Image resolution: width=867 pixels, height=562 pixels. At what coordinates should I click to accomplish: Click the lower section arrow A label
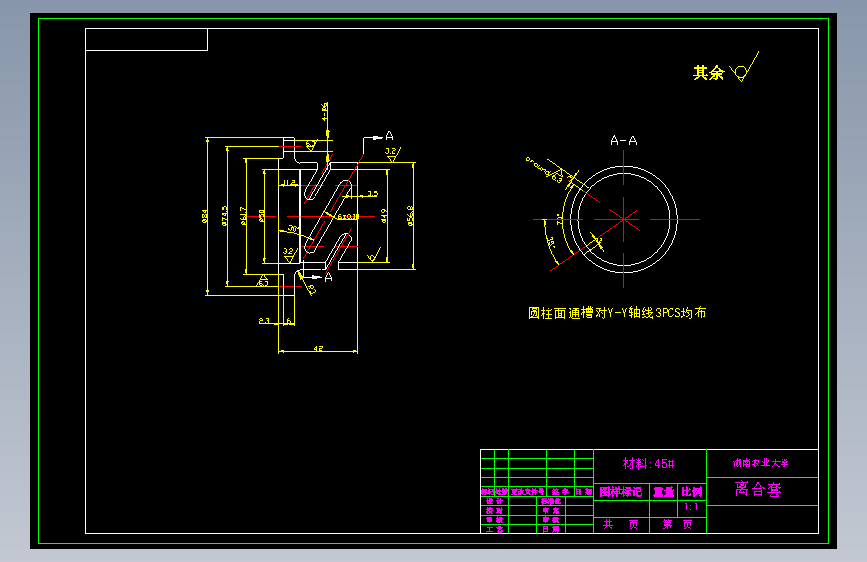(x=328, y=277)
